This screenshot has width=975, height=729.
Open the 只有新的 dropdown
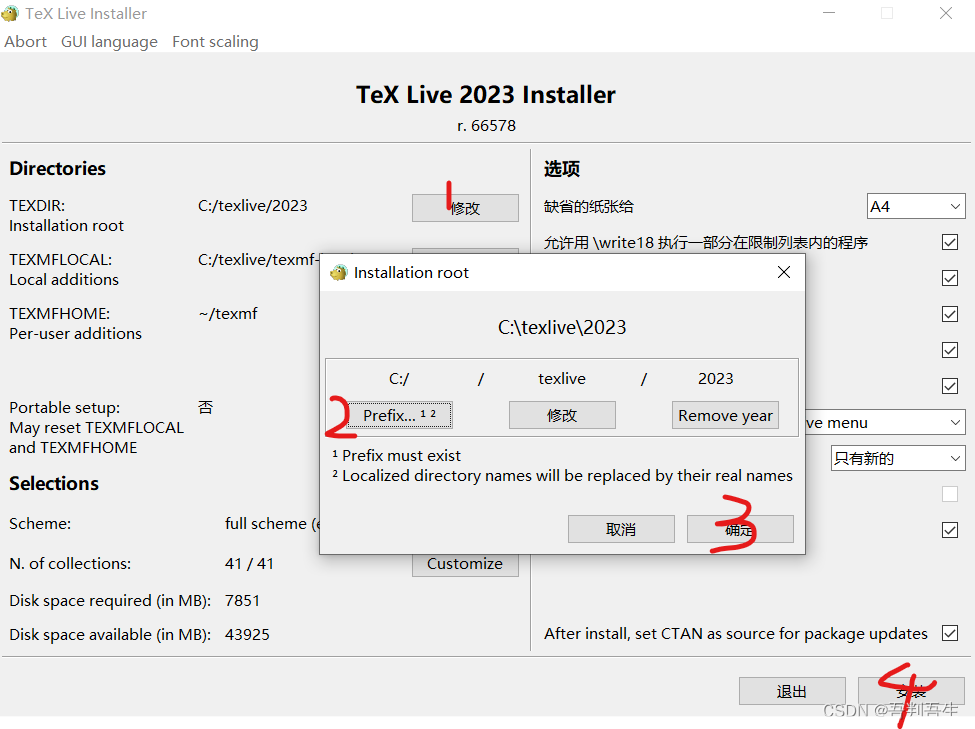tap(898, 458)
